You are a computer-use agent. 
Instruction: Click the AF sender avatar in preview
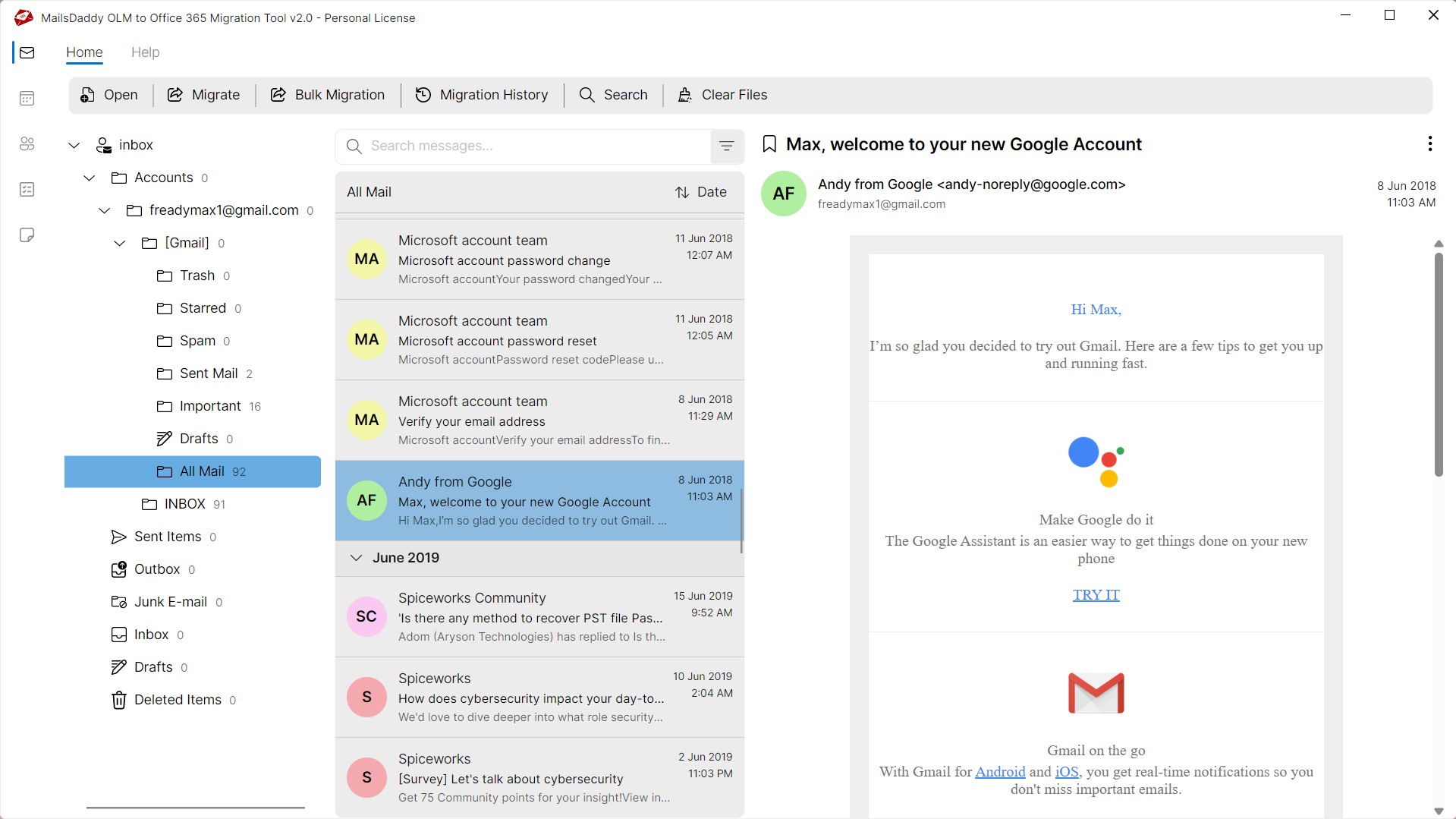click(x=784, y=194)
